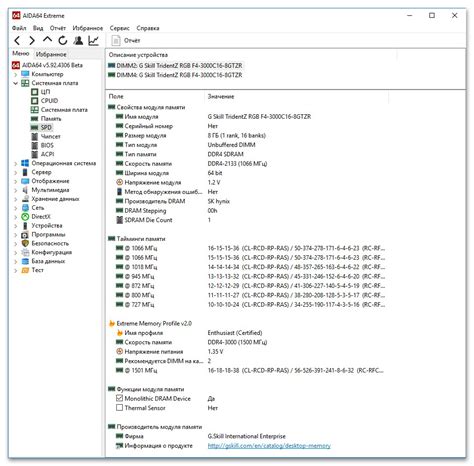Screen dimensions: 474x466
Task: Expand the Сеть tree node
Action: [x=15, y=208]
